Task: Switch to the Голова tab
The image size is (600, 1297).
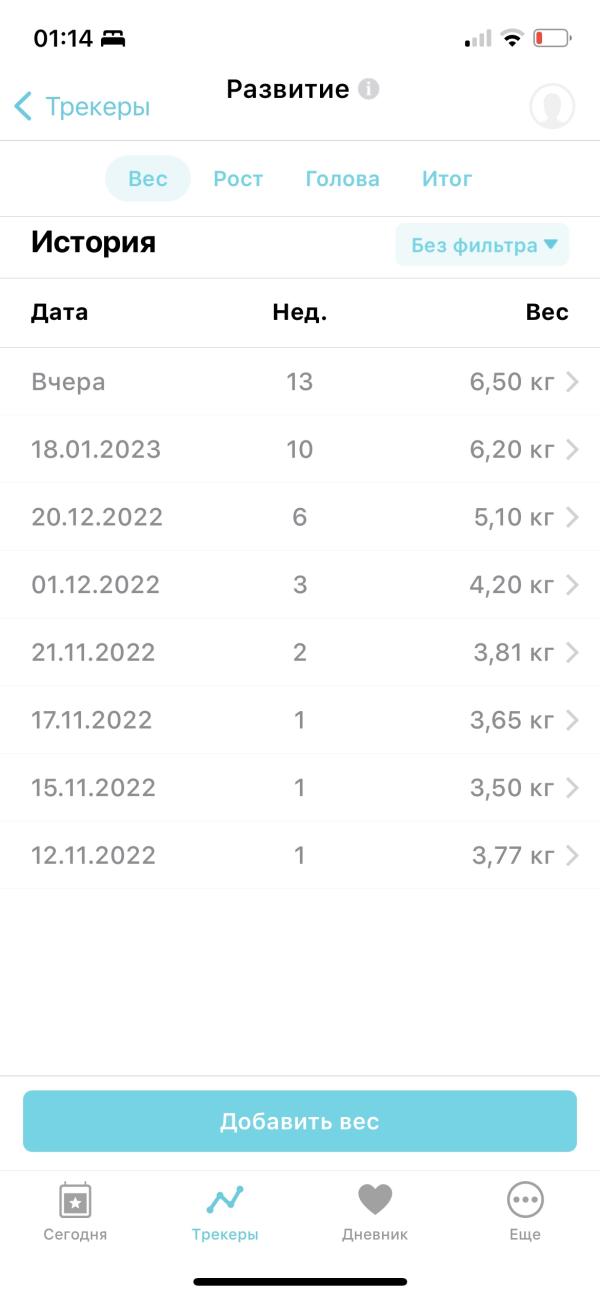Action: tap(342, 179)
